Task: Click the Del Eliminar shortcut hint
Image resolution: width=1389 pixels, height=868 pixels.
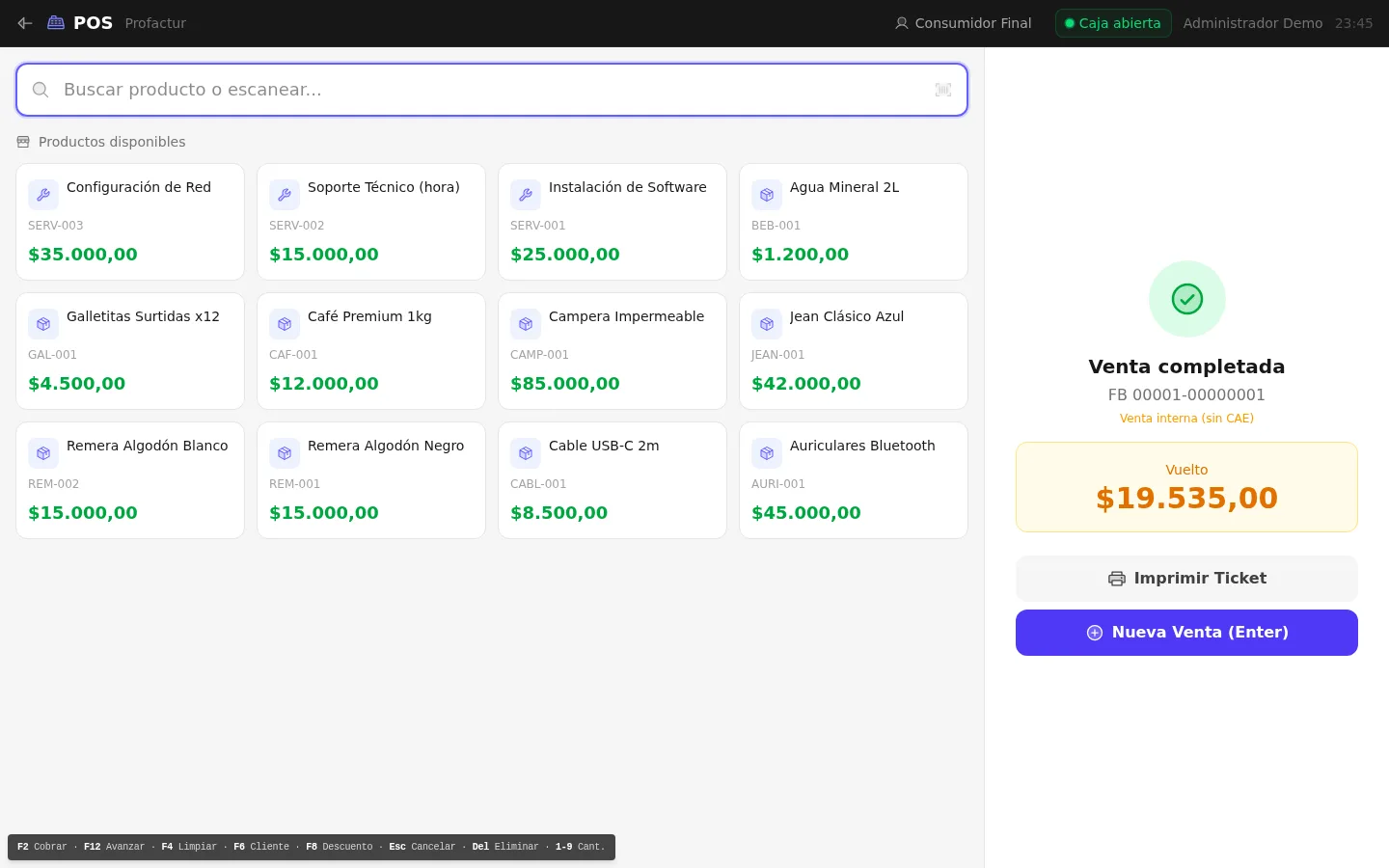Action: coord(505,847)
